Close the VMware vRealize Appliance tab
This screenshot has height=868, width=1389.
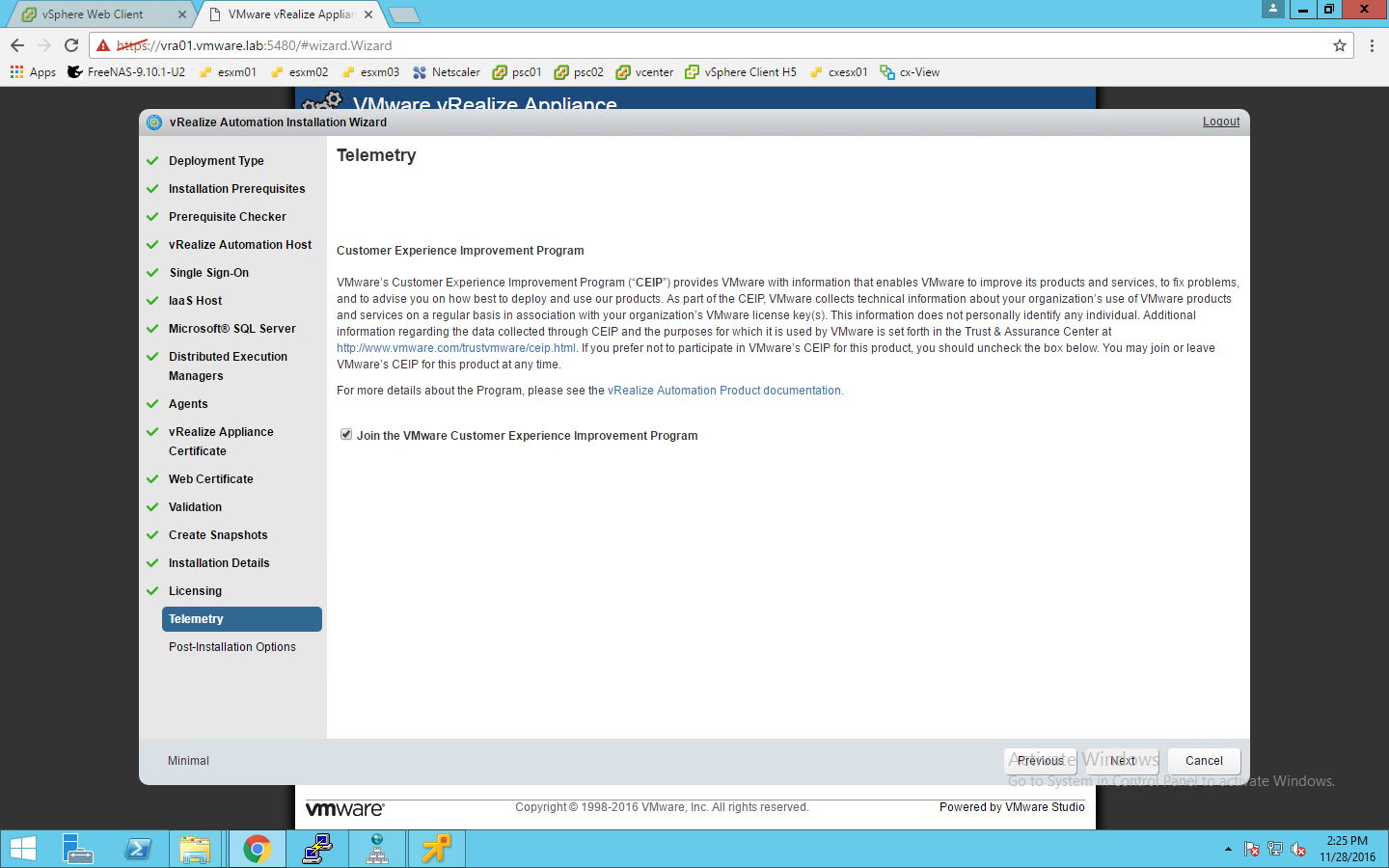(x=368, y=14)
